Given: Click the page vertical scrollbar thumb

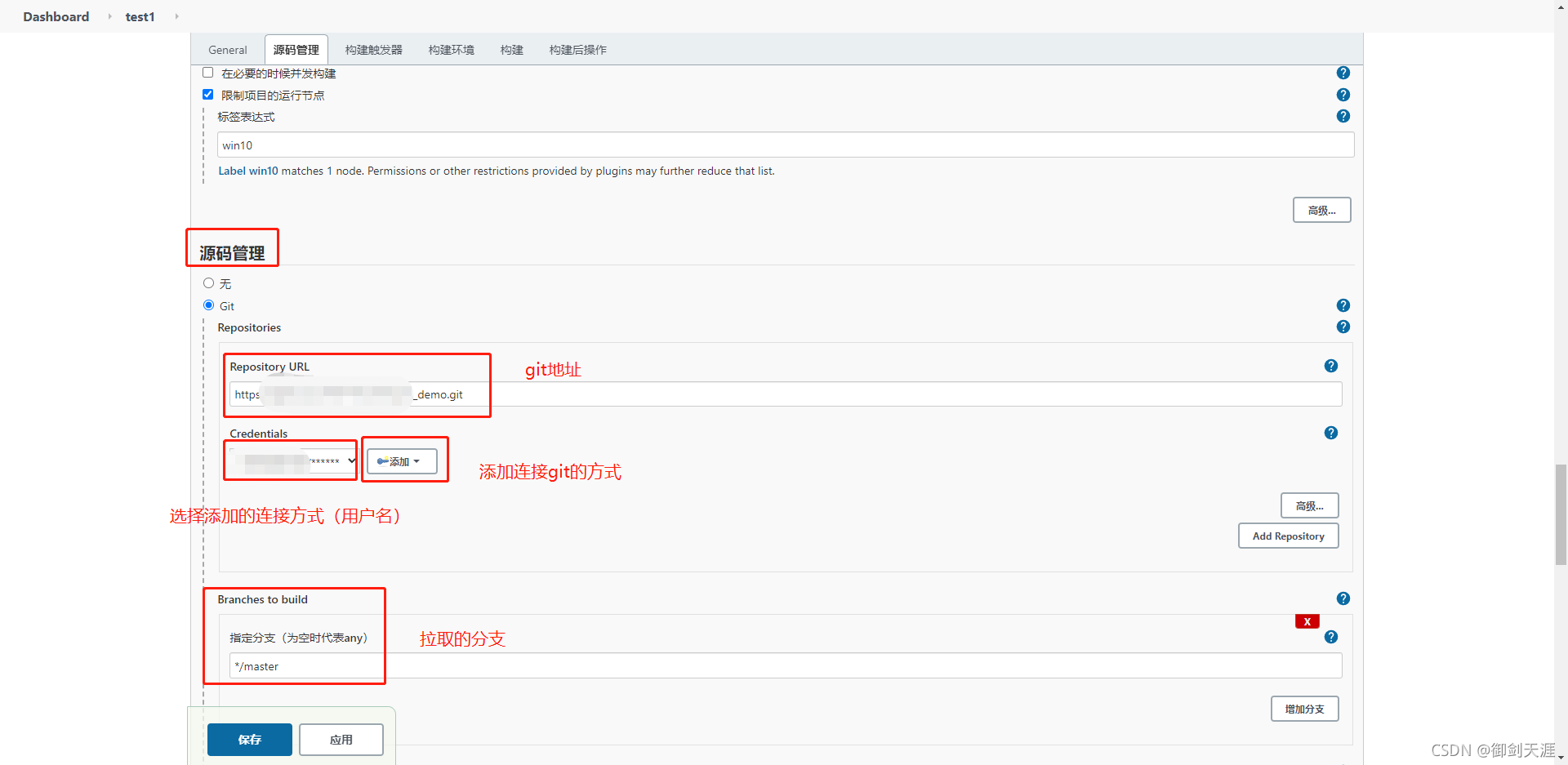Looking at the screenshot, I should pos(1561,514).
